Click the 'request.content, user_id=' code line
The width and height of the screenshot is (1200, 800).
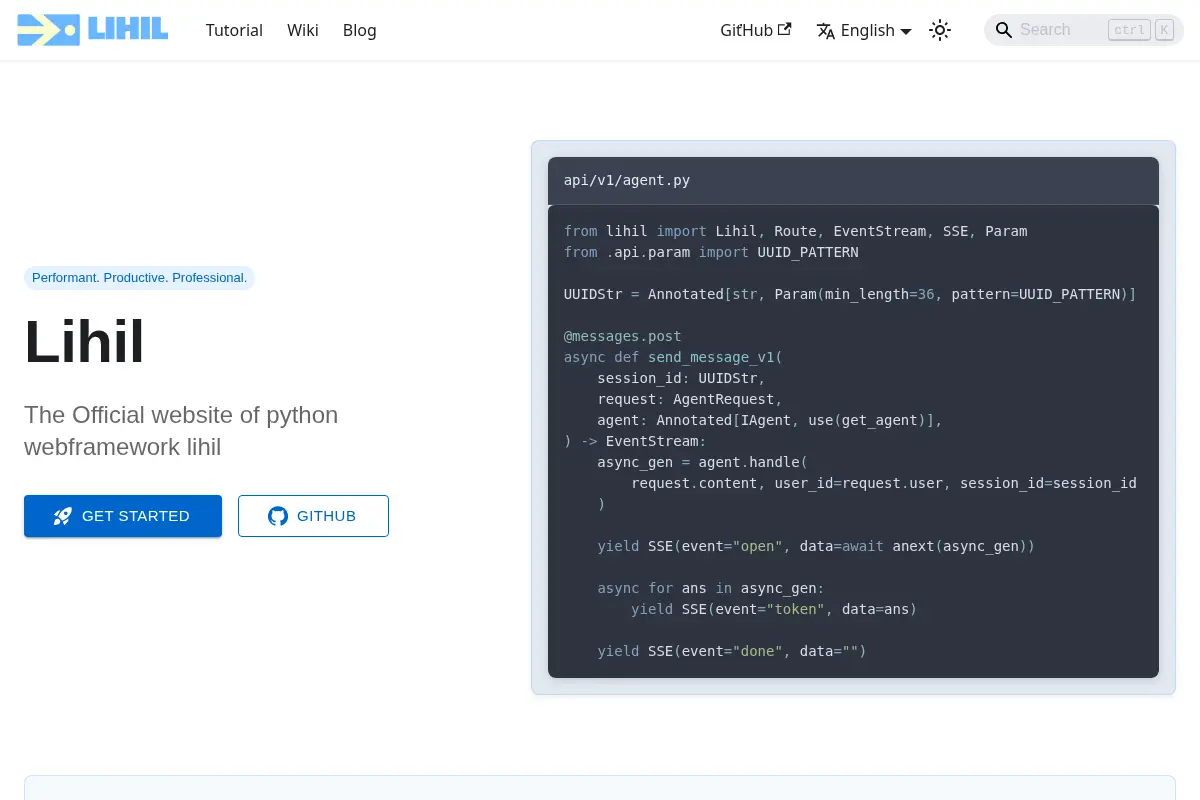[884, 483]
